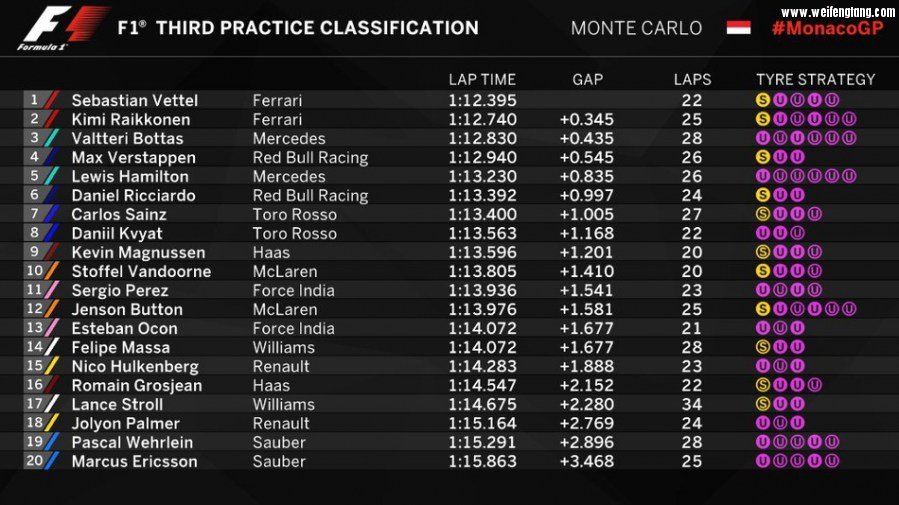Click the yellow S tyre in Button's row
Viewport: 899px width, 505px height.
click(763, 309)
